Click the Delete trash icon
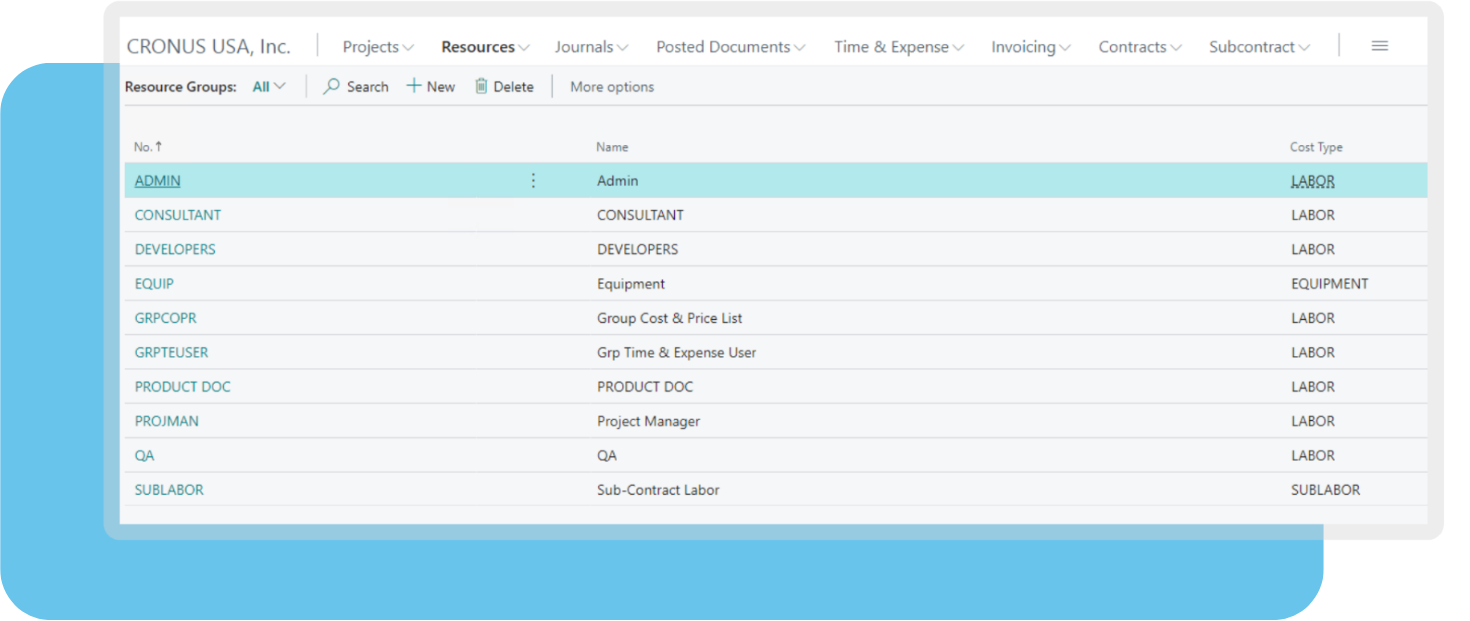The image size is (1470, 621). tap(479, 86)
